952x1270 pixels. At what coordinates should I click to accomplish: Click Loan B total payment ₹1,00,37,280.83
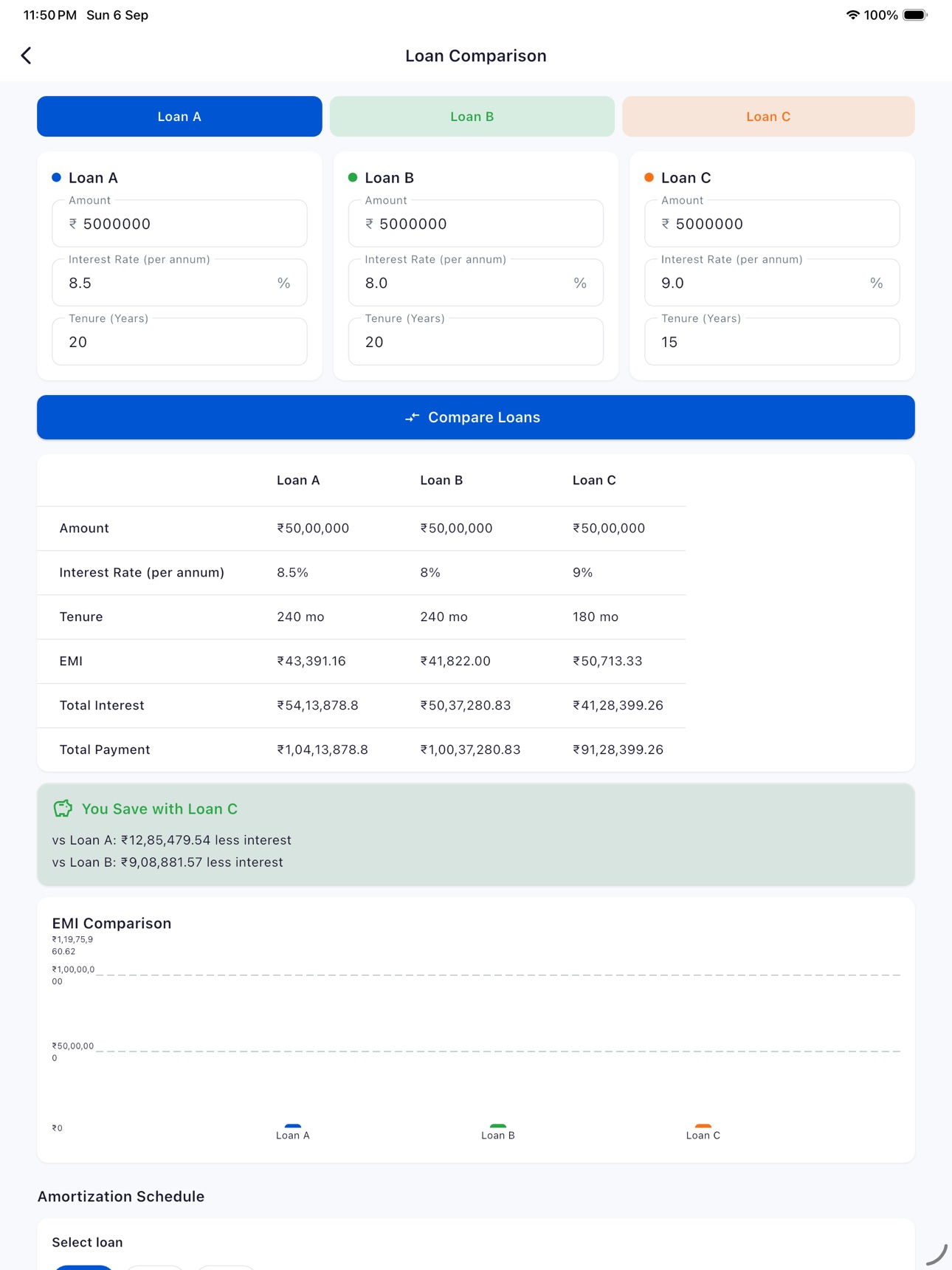pos(470,749)
